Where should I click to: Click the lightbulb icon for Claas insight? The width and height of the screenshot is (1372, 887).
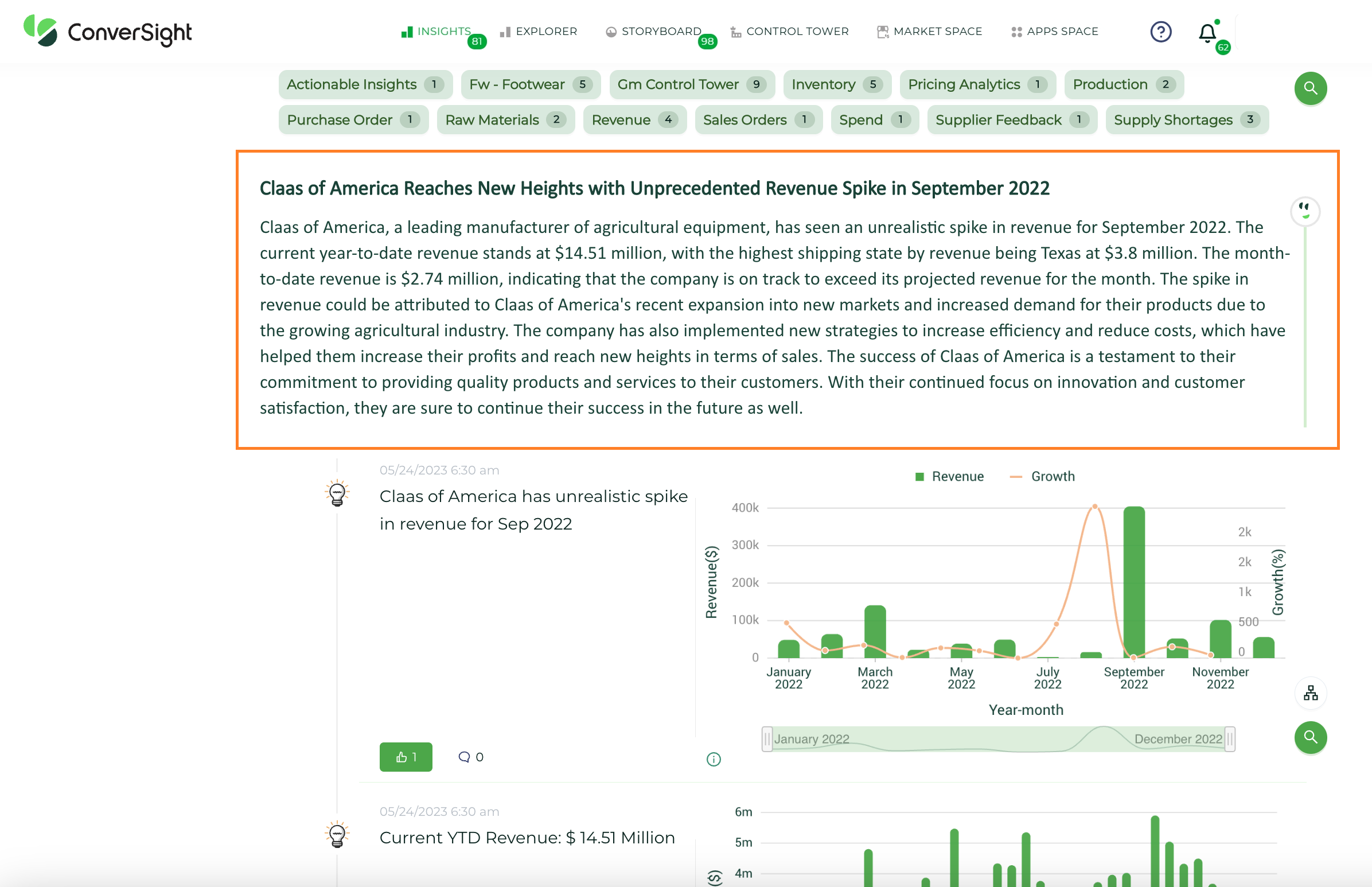tap(337, 493)
